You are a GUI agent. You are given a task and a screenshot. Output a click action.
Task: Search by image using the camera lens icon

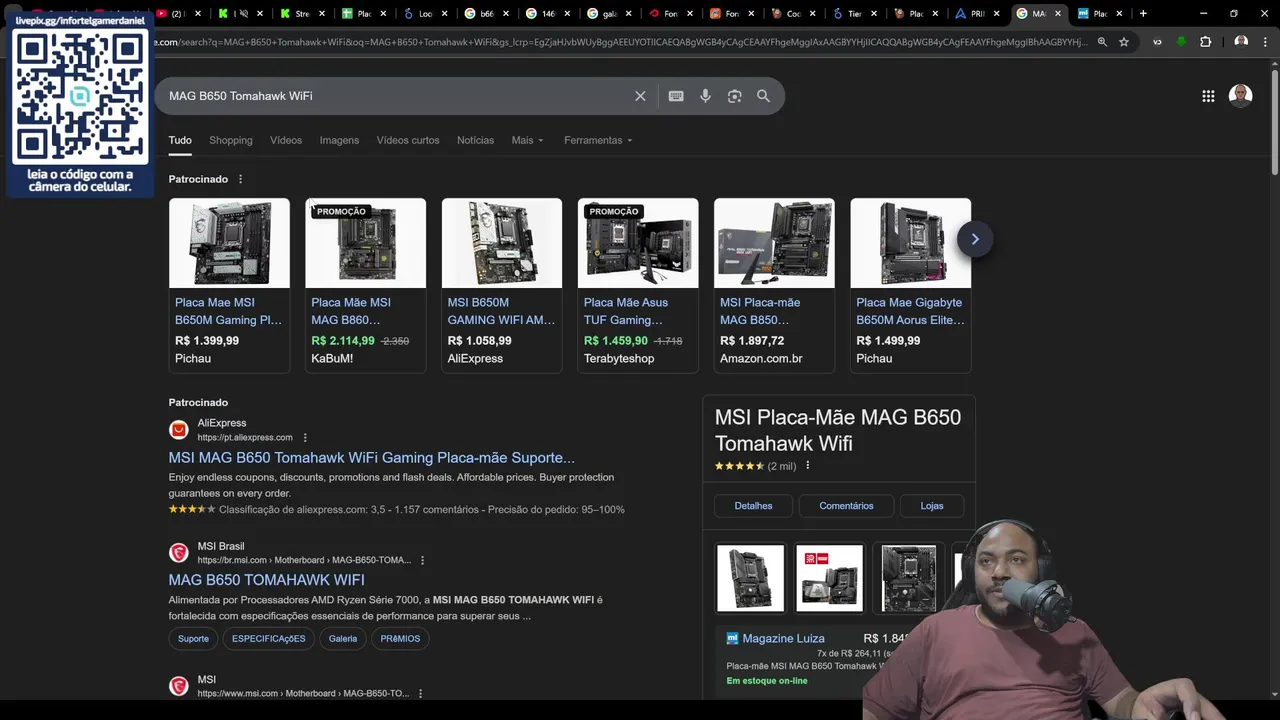click(x=734, y=96)
